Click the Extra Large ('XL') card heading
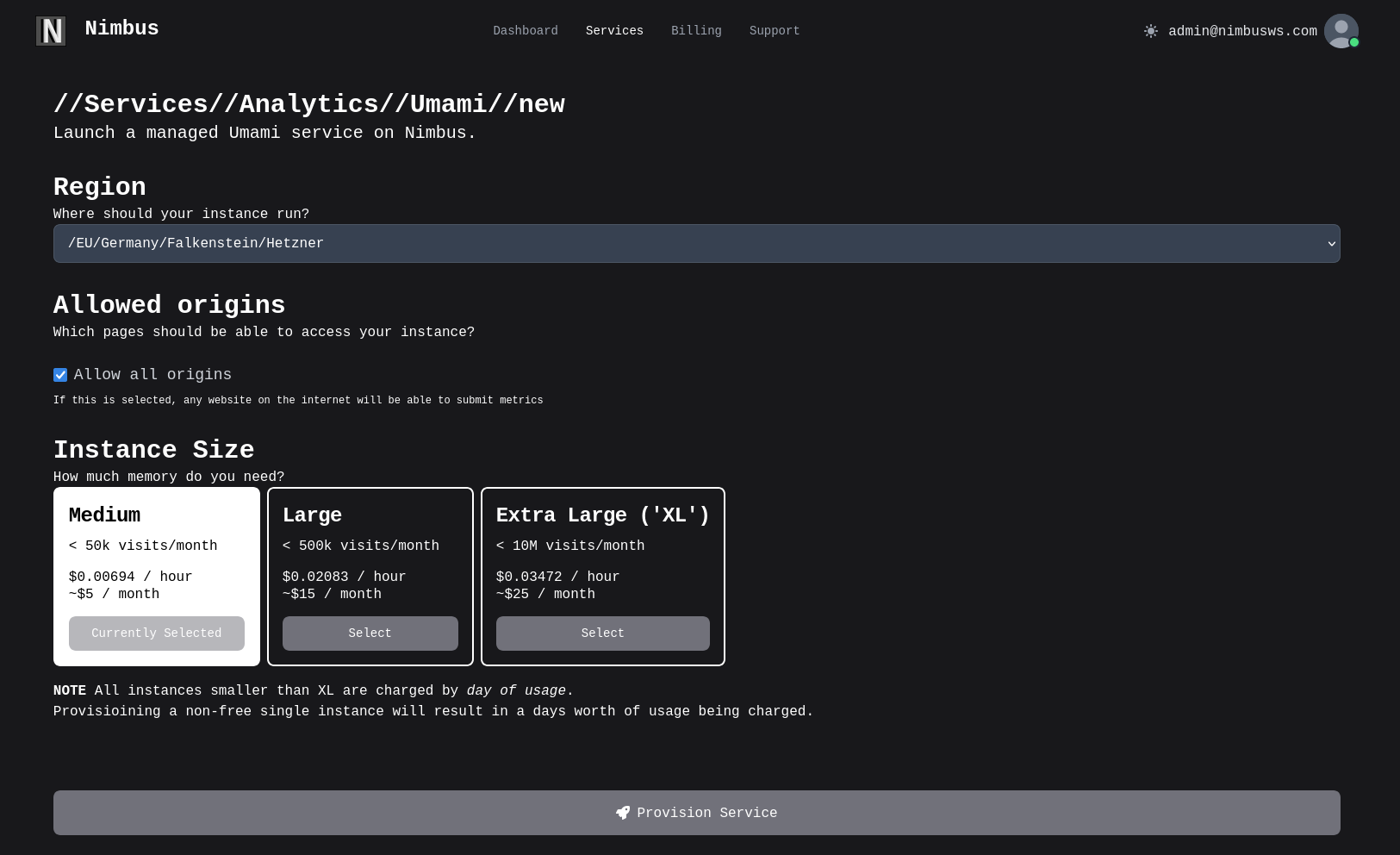 click(603, 515)
